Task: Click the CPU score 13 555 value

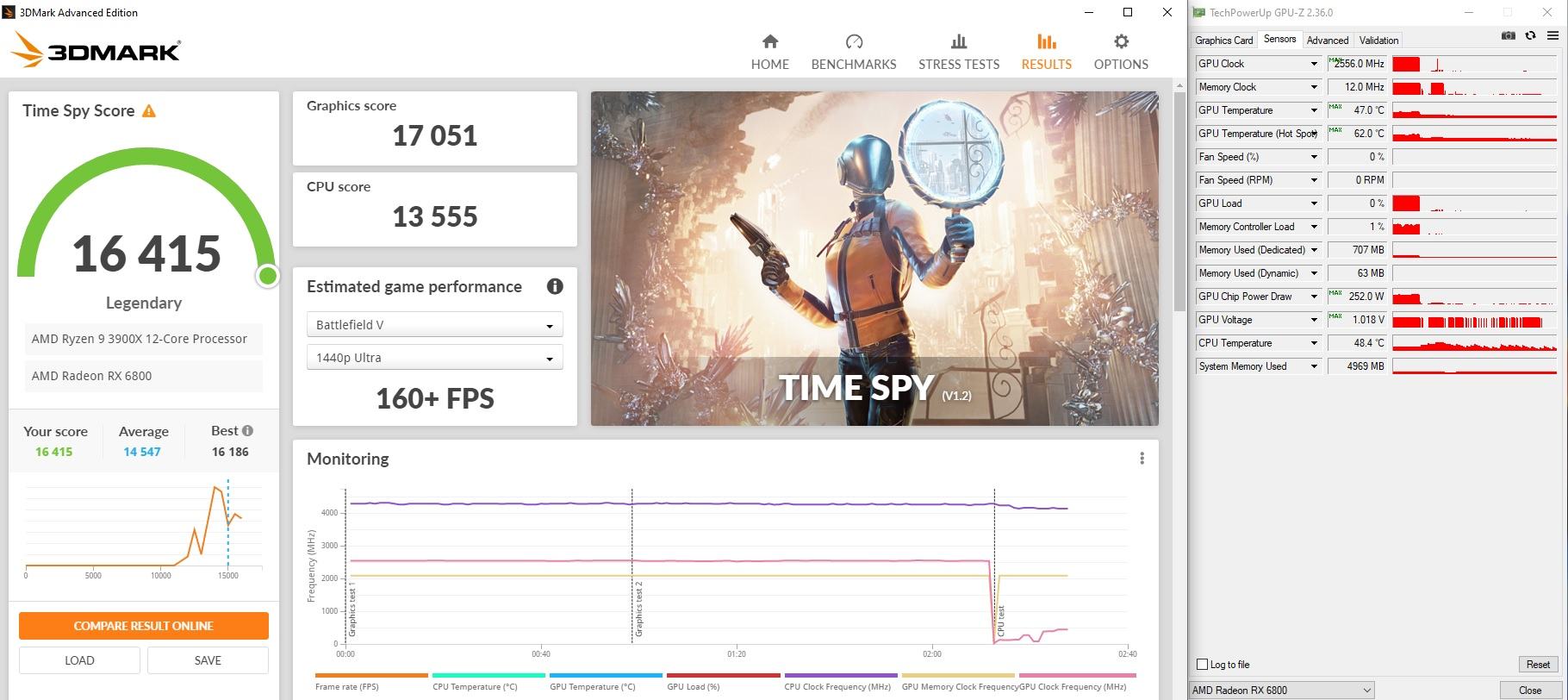Action: click(435, 216)
